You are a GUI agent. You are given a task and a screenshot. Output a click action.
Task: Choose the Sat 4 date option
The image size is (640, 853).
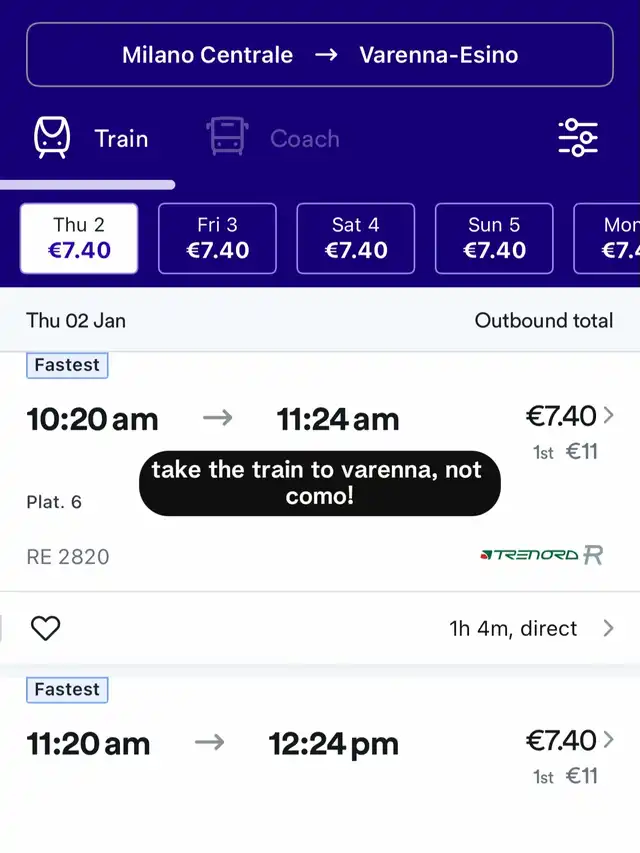click(x=355, y=238)
